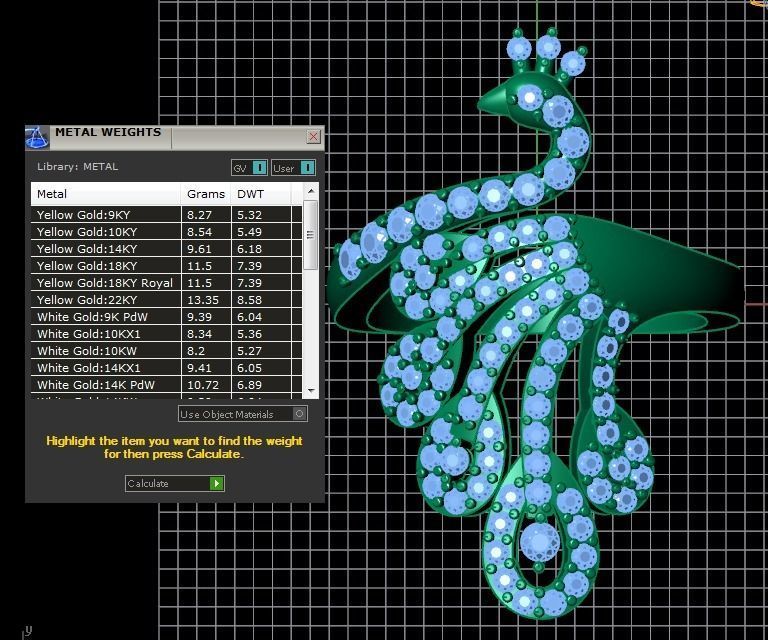Viewport: 768px width, 640px height.
Task: Select the White Gold:14KX1 row
Action: coord(167,368)
